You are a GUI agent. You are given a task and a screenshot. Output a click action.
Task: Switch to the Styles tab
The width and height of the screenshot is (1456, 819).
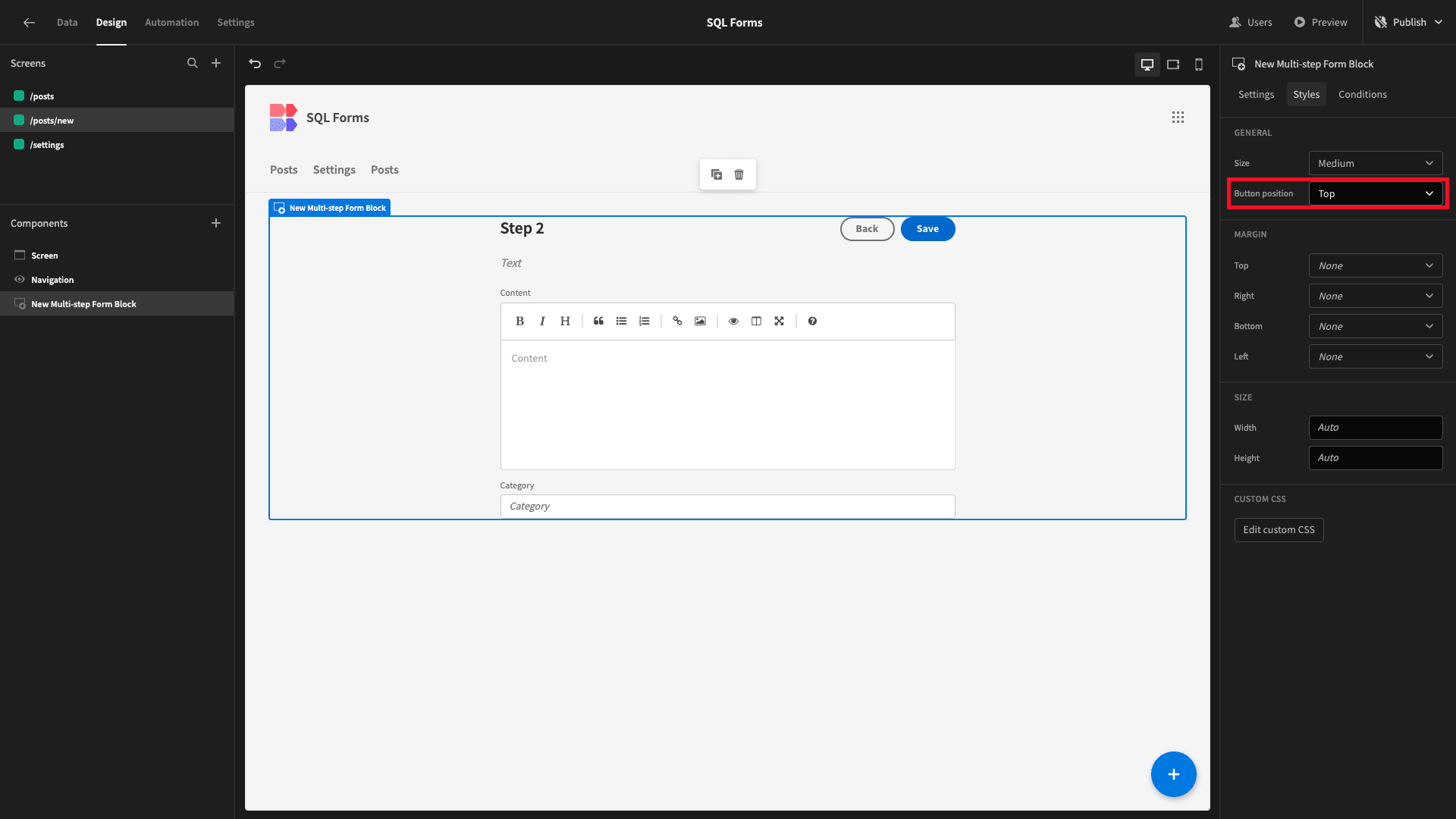[x=1306, y=94]
